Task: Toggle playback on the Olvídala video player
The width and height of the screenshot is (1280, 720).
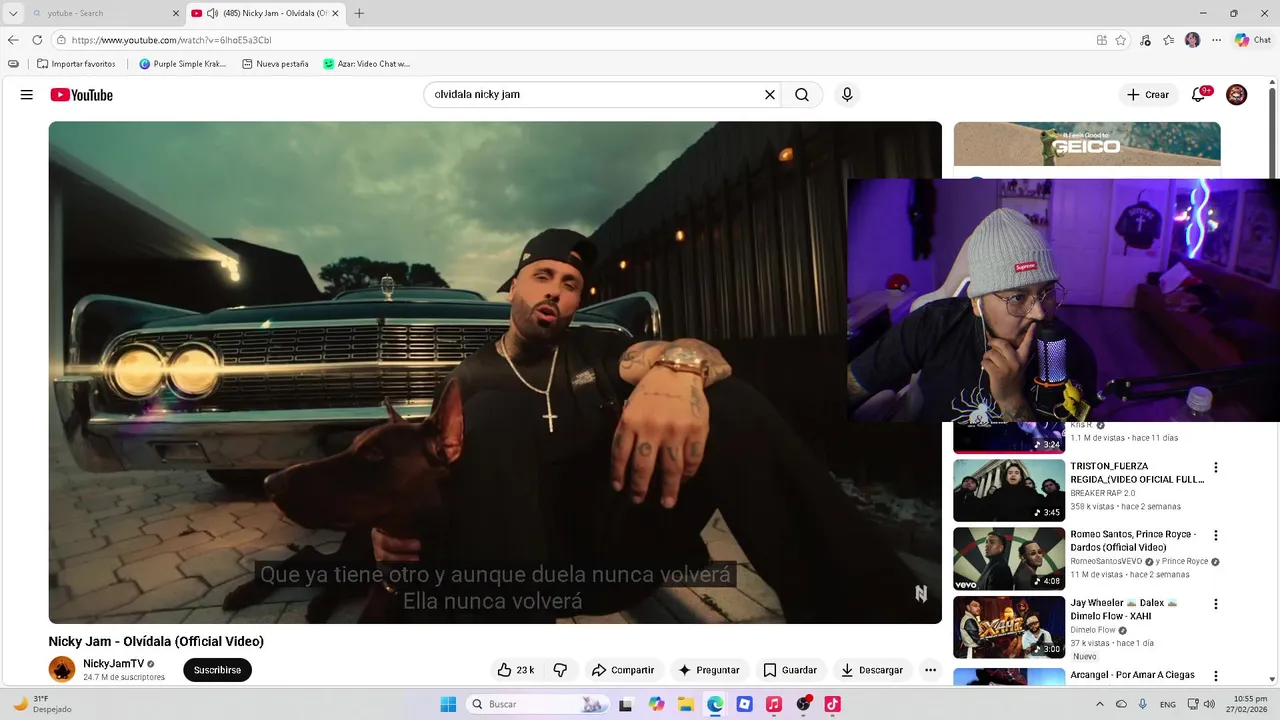Action: [495, 372]
